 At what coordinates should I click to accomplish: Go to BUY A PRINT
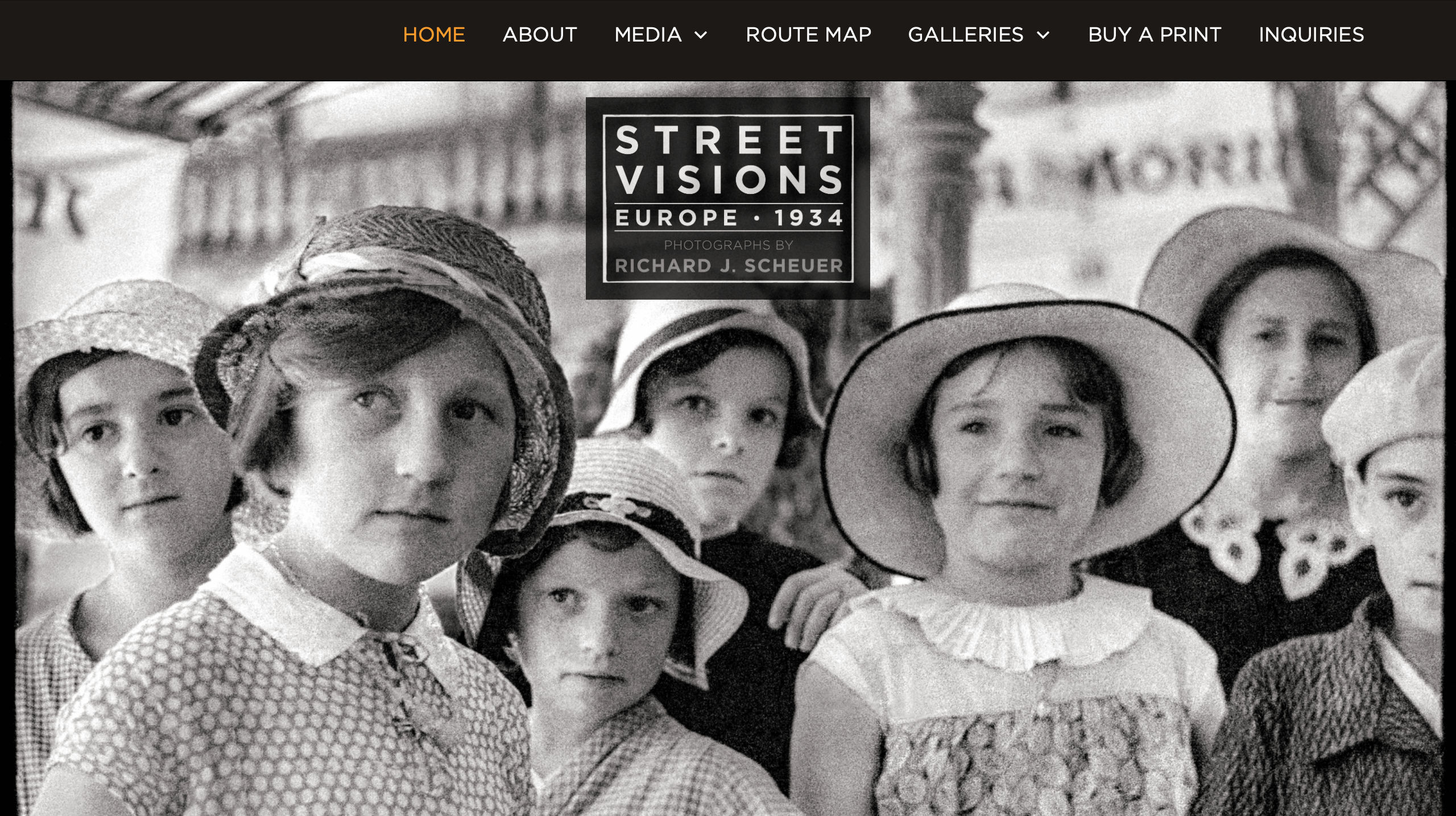pos(1155,35)
